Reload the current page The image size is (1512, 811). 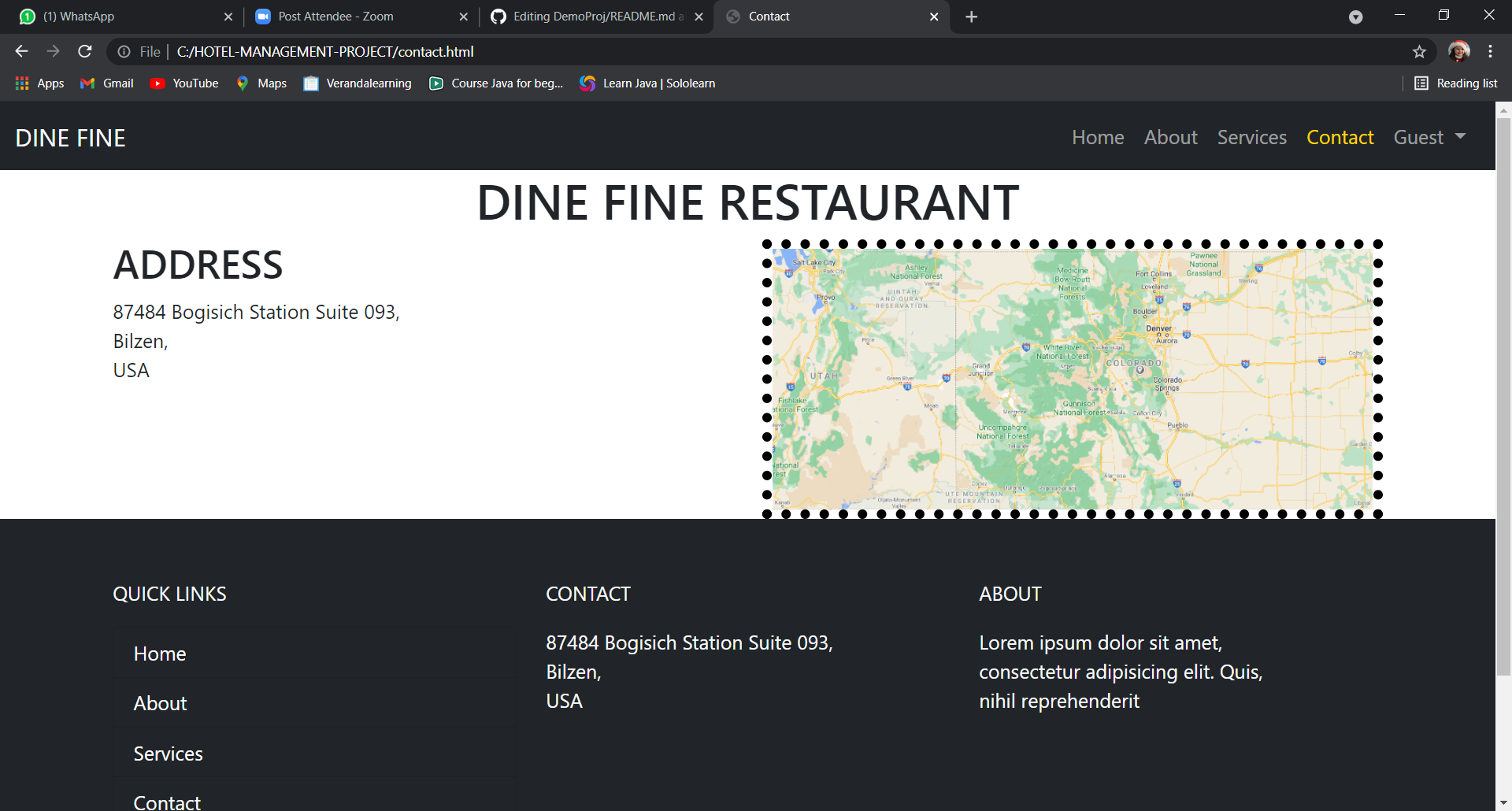(x=85, y=51)
